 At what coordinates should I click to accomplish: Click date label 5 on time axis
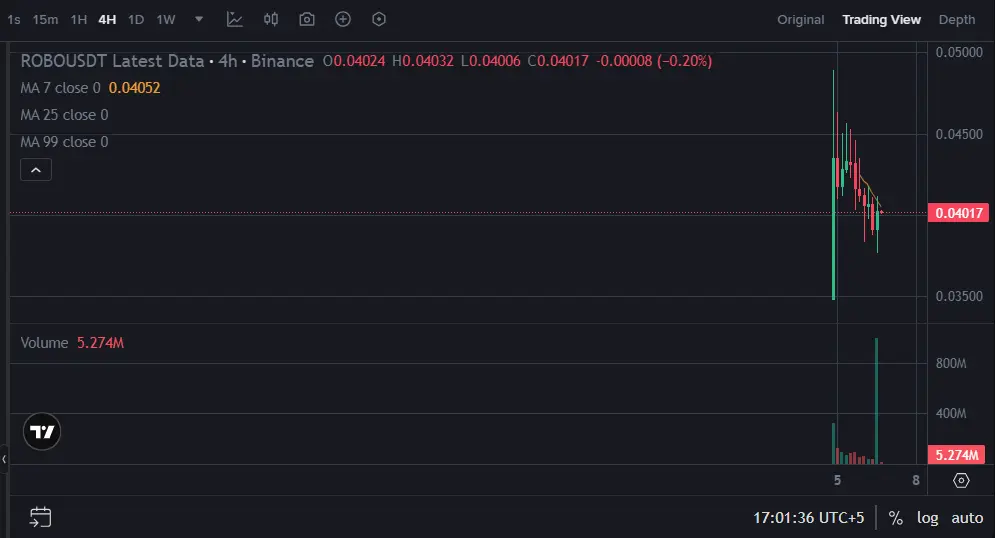(x=838, y=480)
